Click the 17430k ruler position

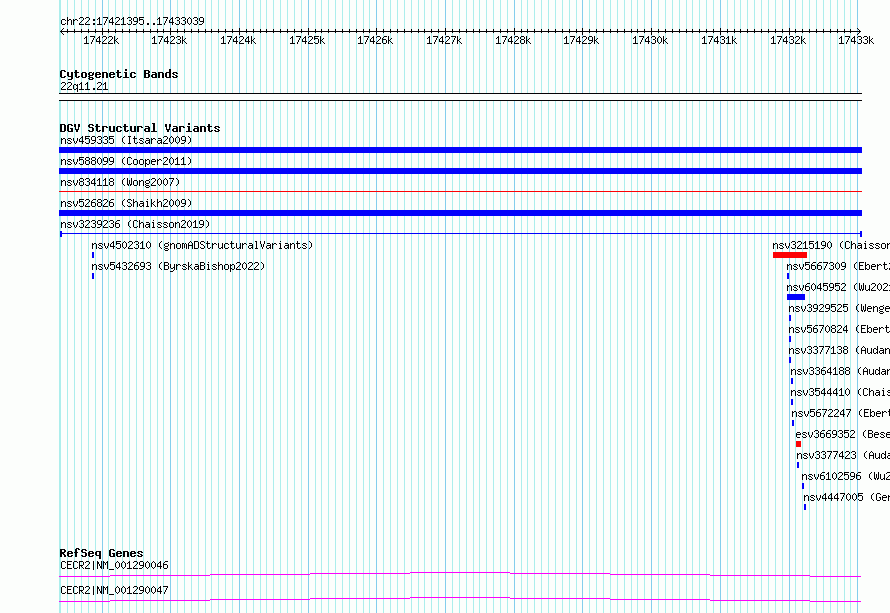650,40
